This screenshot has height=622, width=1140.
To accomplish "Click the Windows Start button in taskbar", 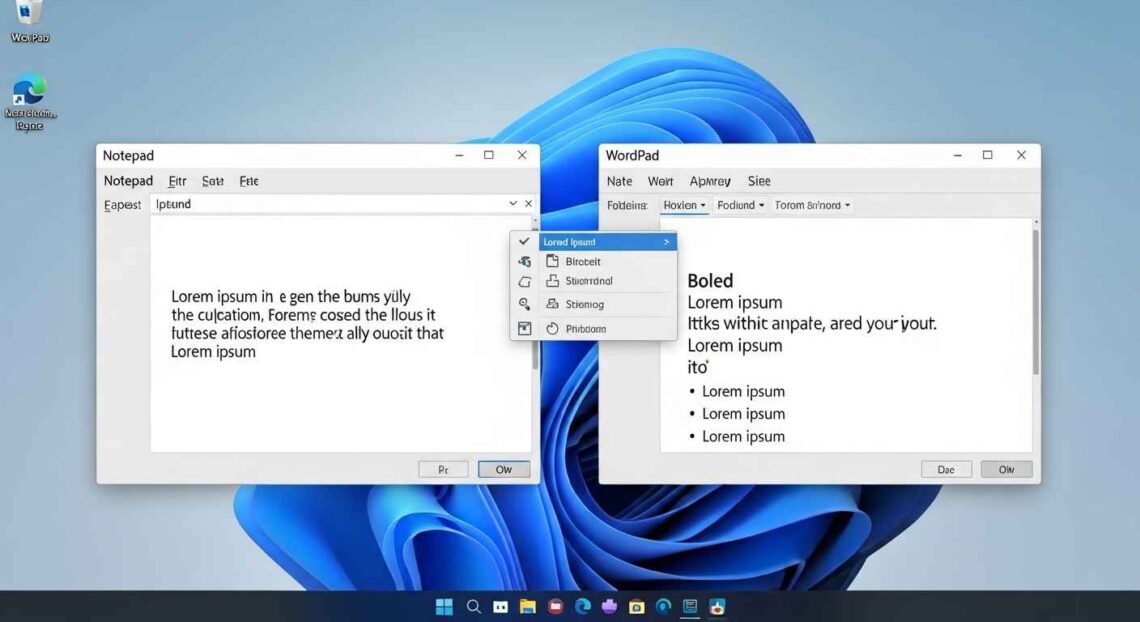I will coord(444,606).
